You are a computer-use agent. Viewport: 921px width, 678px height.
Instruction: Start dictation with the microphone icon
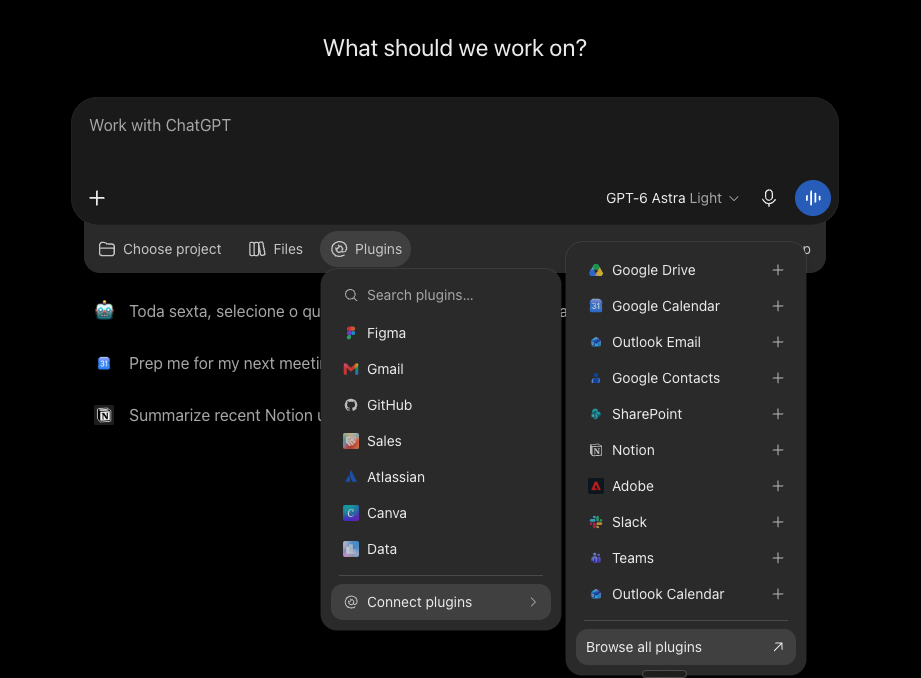(768, 198)
